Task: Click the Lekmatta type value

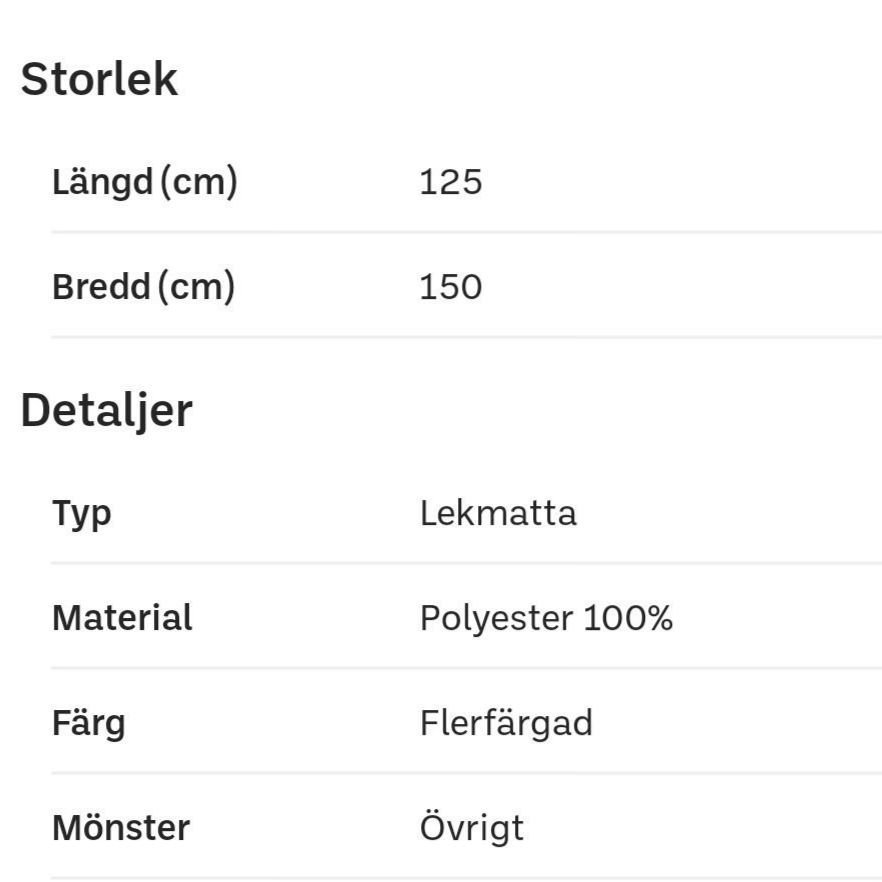Action: 498,513
